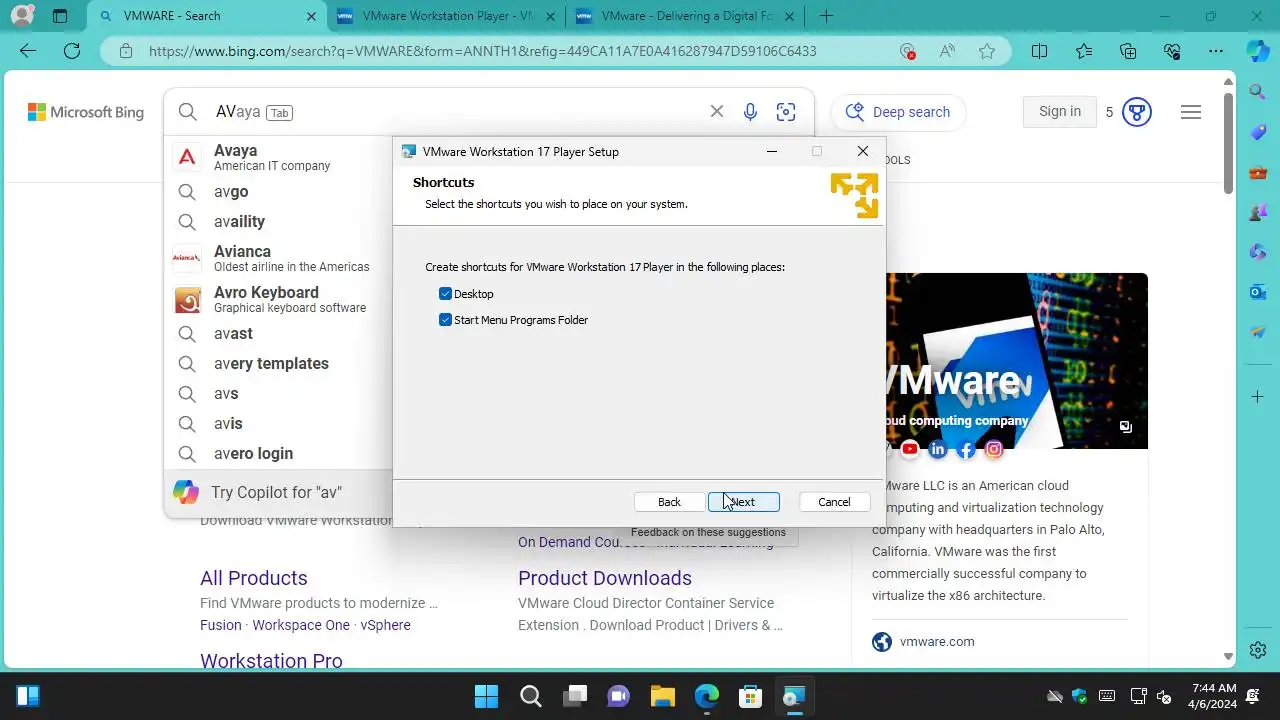Open VMware Instagram profile icon
This screenshot has width=1280, height=720.
pyautogui.click(x=994, y=450)
